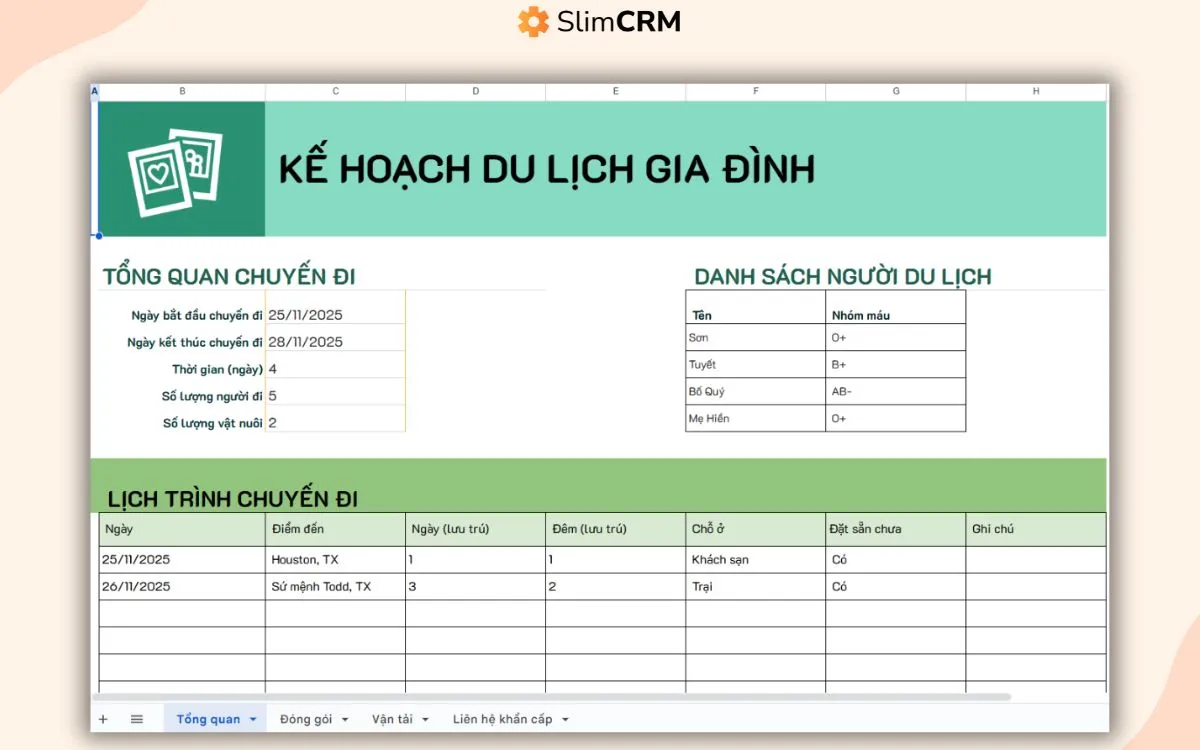Select the traveler name cell Tuyết
Image resolution: width=1200 pixels, height=750 pixels.
click(755, 364)
